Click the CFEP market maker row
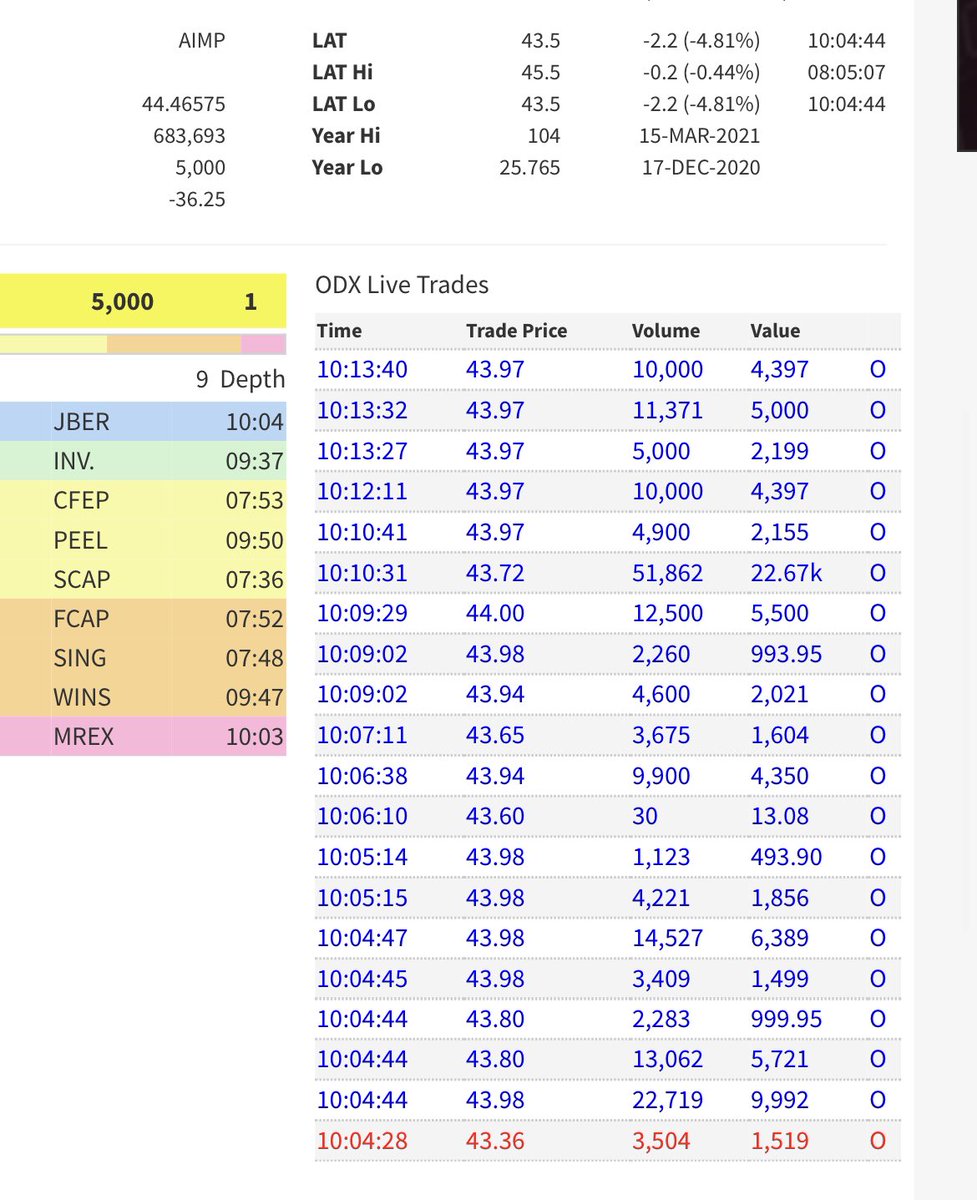 143,501
